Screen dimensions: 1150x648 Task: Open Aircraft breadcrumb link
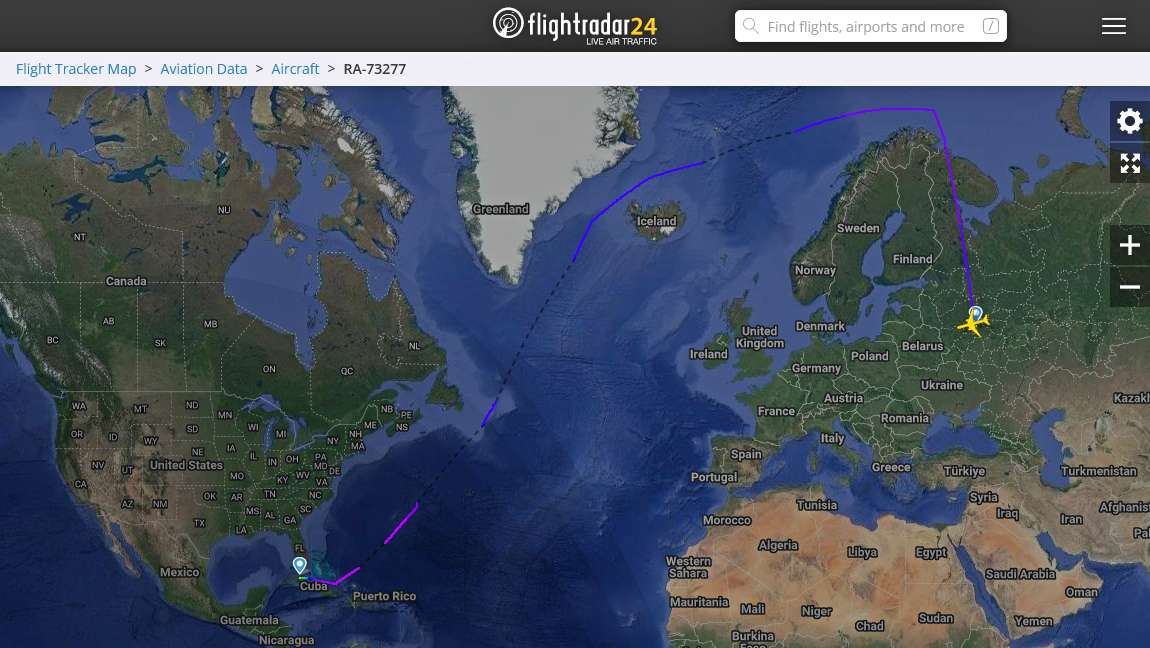(x=295, y=69)
